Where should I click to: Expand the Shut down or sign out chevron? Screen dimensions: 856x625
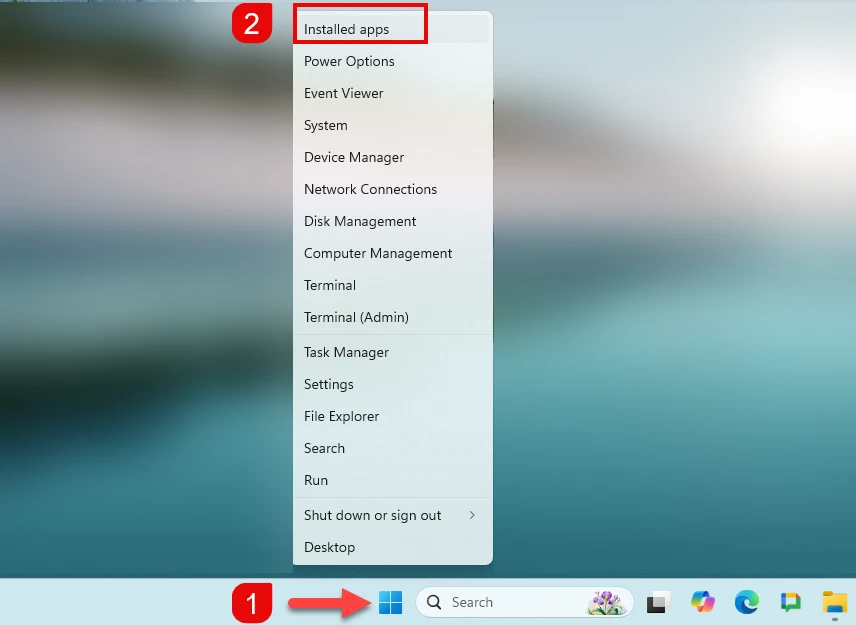click(472, 515)
